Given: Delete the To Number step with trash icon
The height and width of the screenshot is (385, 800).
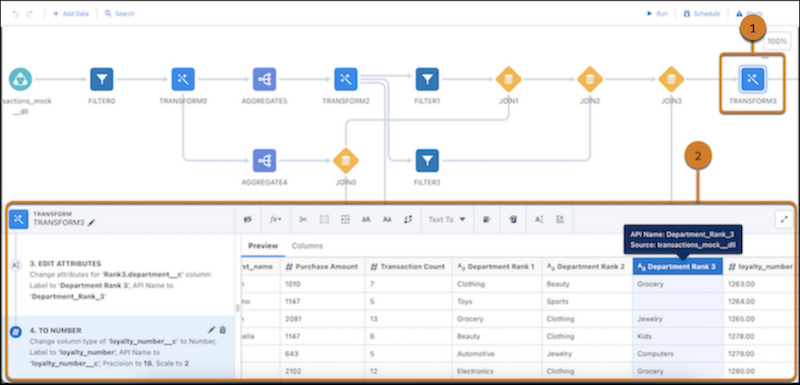Looking at the screenshot, I should tap(223, 330).
